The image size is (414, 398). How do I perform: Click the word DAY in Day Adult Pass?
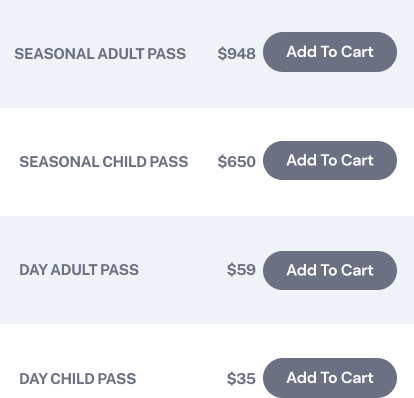33,270
